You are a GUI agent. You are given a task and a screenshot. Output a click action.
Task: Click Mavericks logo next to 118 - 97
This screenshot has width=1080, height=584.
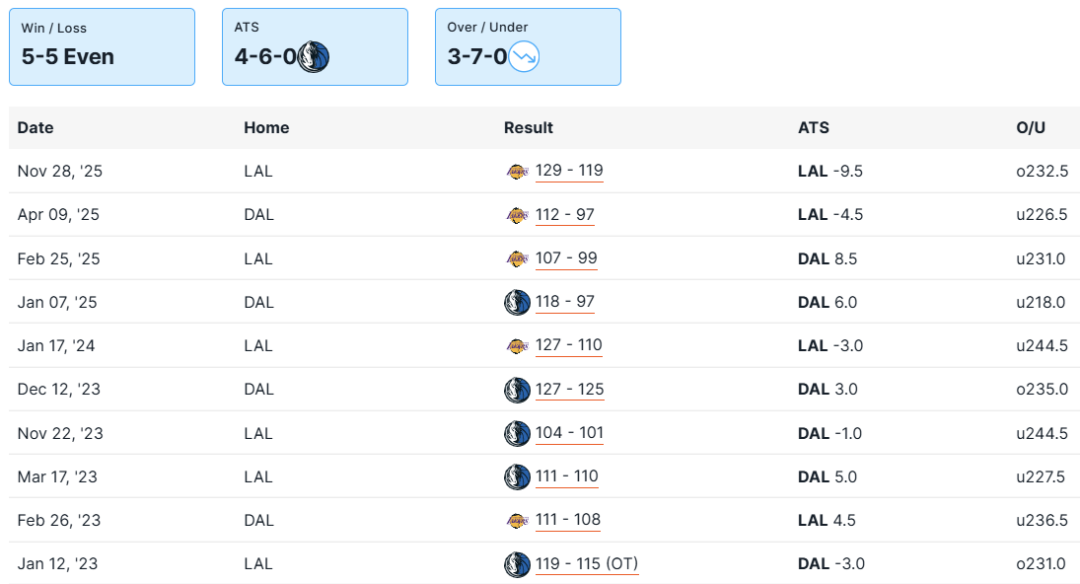[517, 302]
